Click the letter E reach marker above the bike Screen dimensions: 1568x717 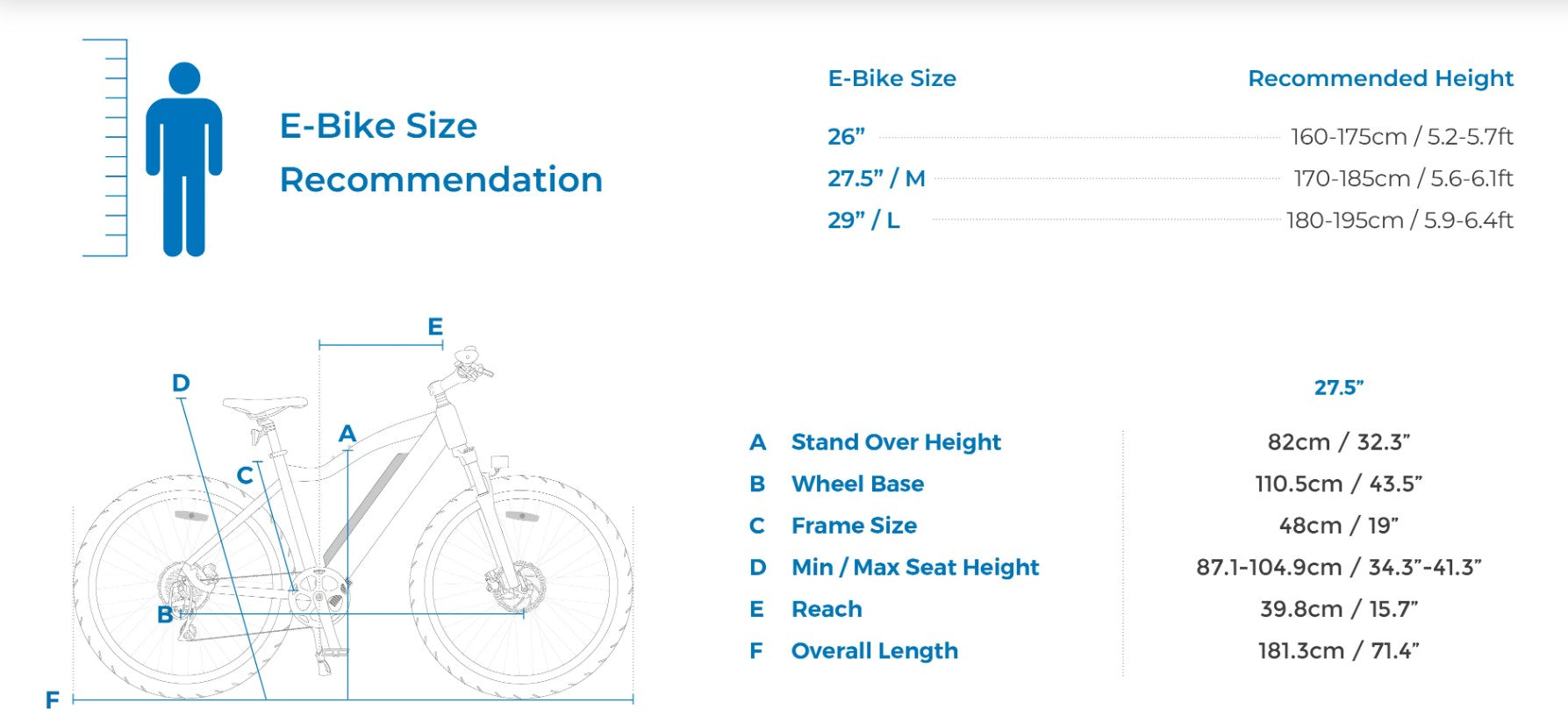point(435,326)
